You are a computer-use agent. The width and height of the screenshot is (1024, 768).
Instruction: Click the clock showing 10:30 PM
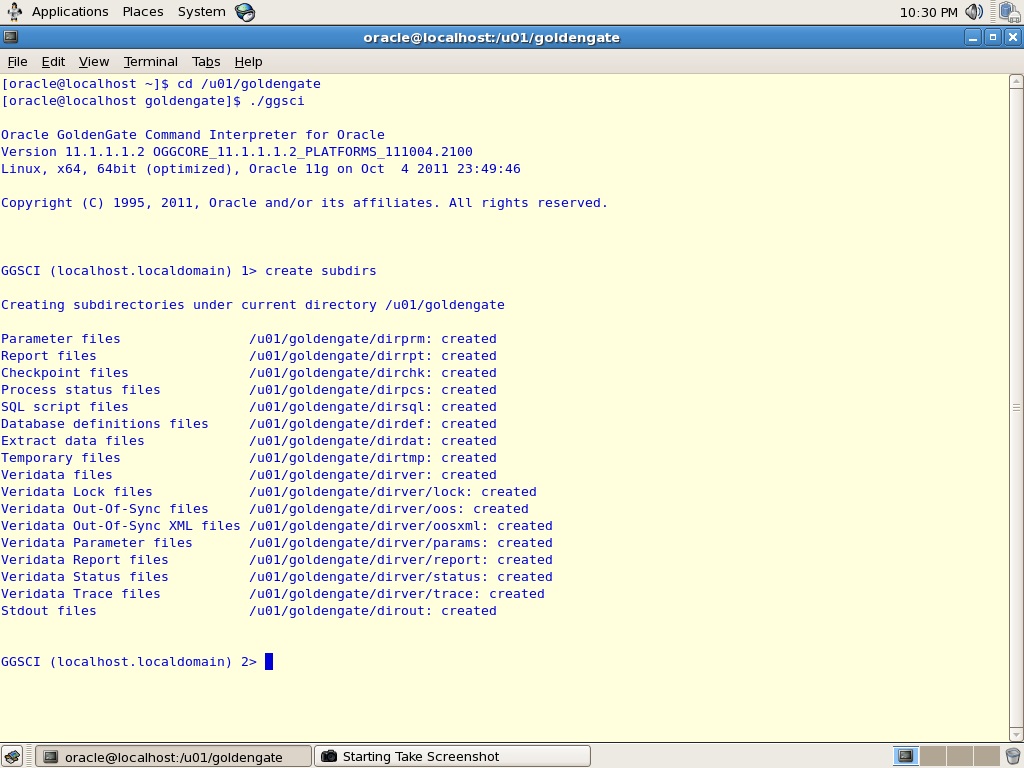point(928,12)
